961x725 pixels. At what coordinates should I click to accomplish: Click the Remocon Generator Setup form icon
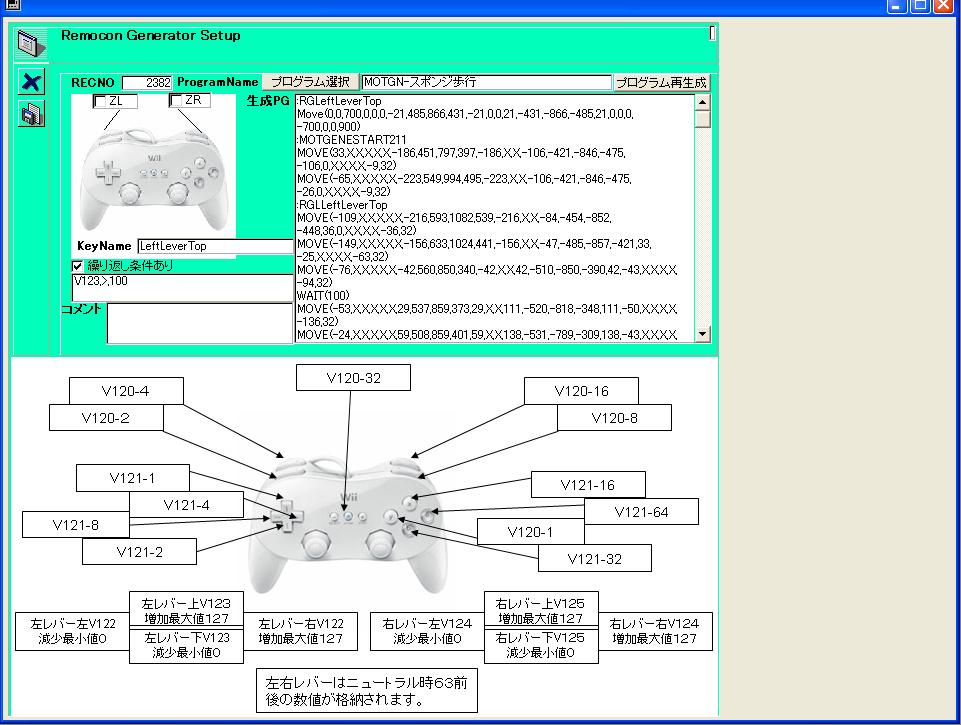31,43
